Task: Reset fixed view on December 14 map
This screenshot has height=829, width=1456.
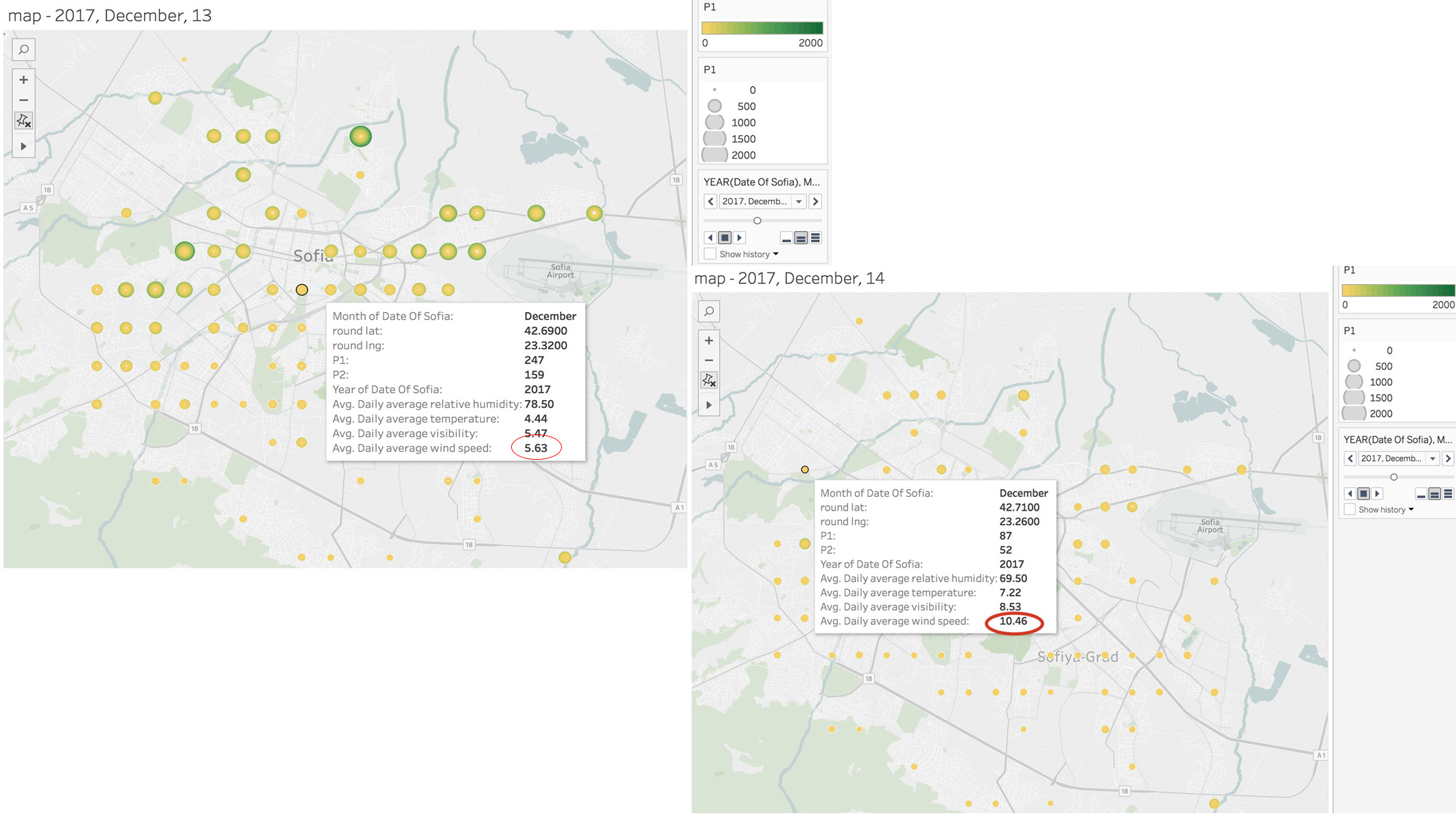Action: 709,380
